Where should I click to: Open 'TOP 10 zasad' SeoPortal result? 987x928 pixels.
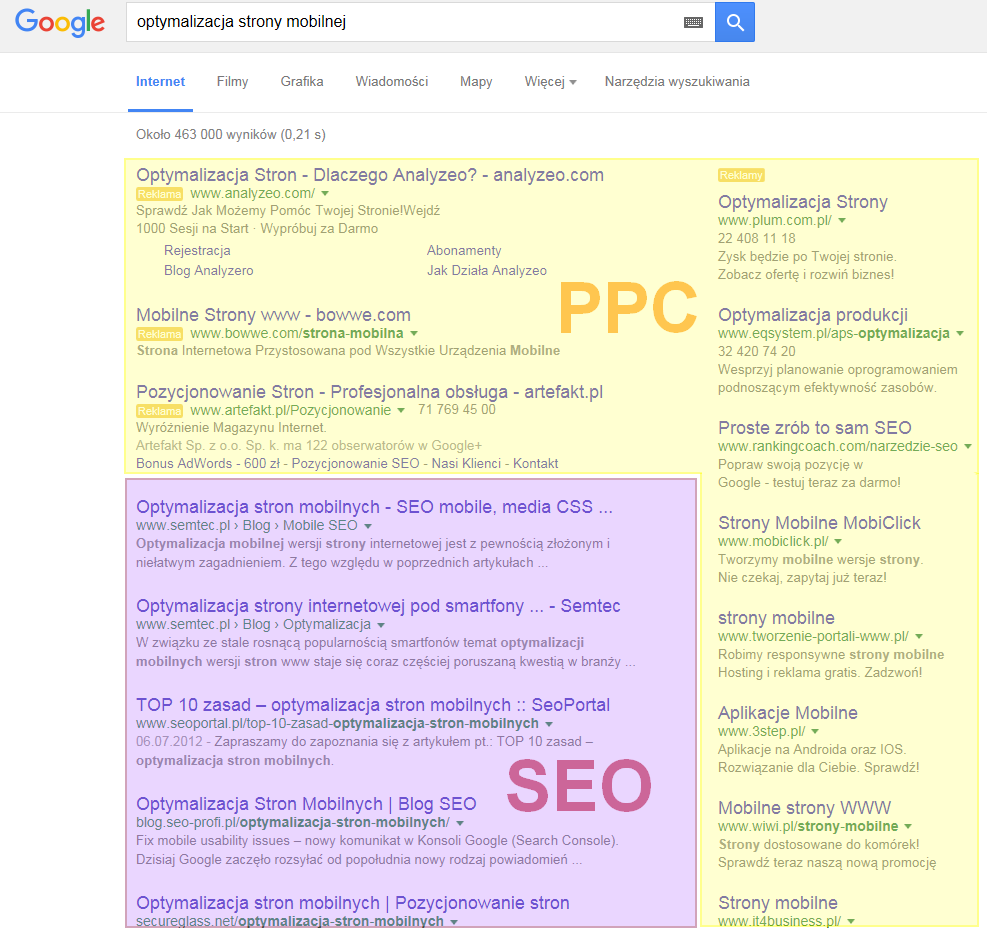[373, 705]
